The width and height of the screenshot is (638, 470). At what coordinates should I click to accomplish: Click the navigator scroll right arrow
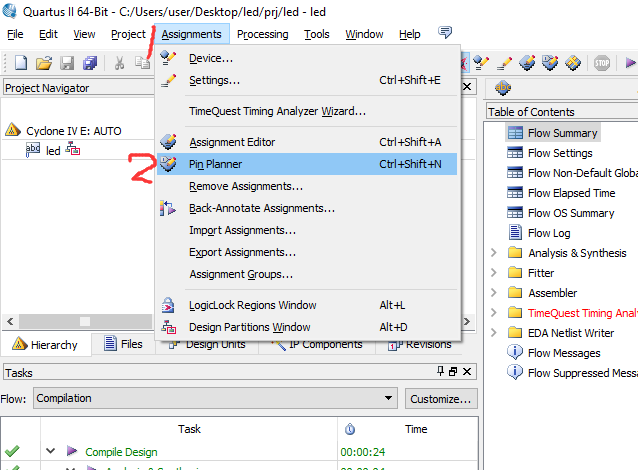tap(467, 321)
